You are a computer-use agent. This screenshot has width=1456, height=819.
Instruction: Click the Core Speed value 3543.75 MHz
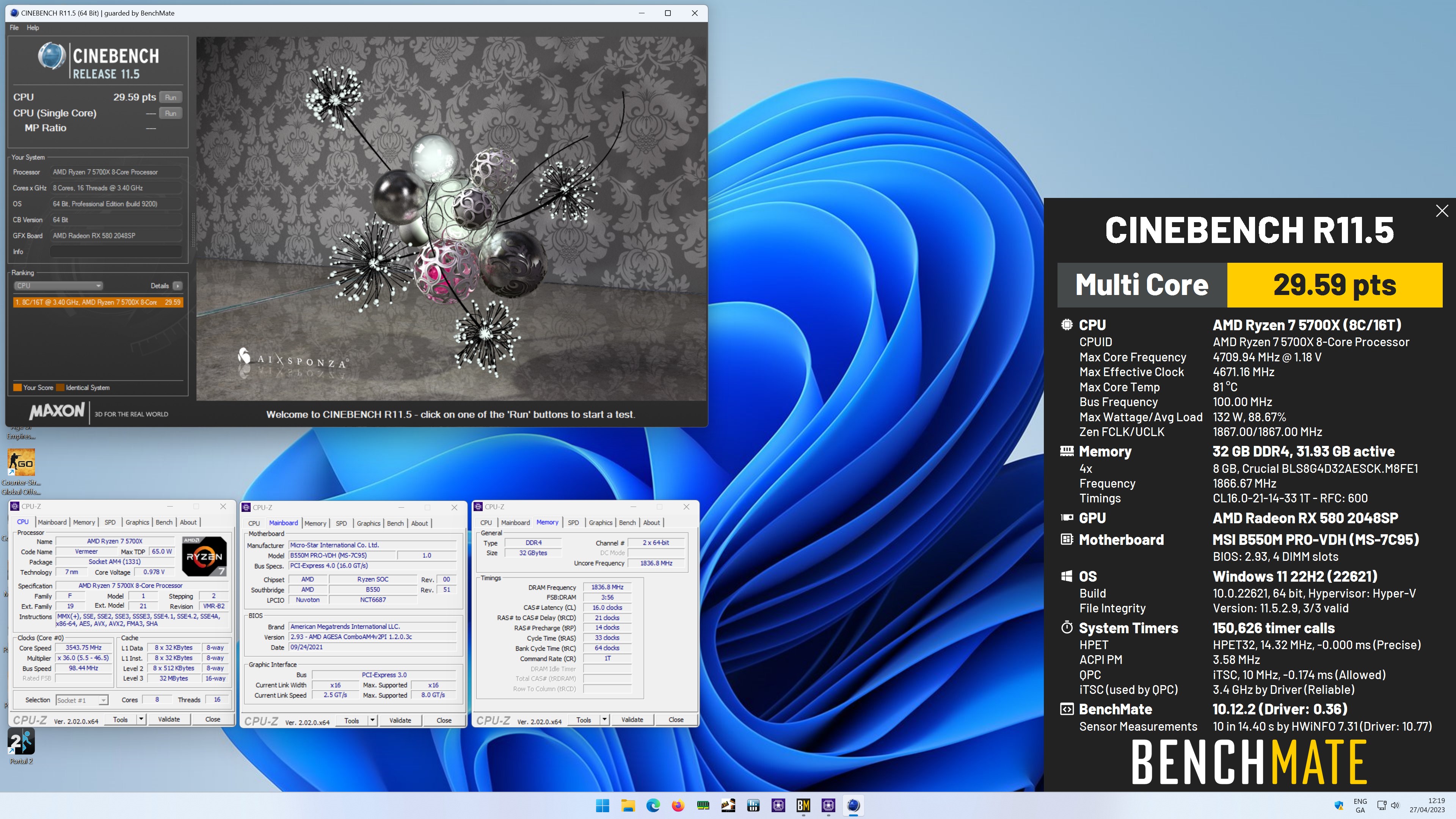pyautogui.click(x=84, y=648)
